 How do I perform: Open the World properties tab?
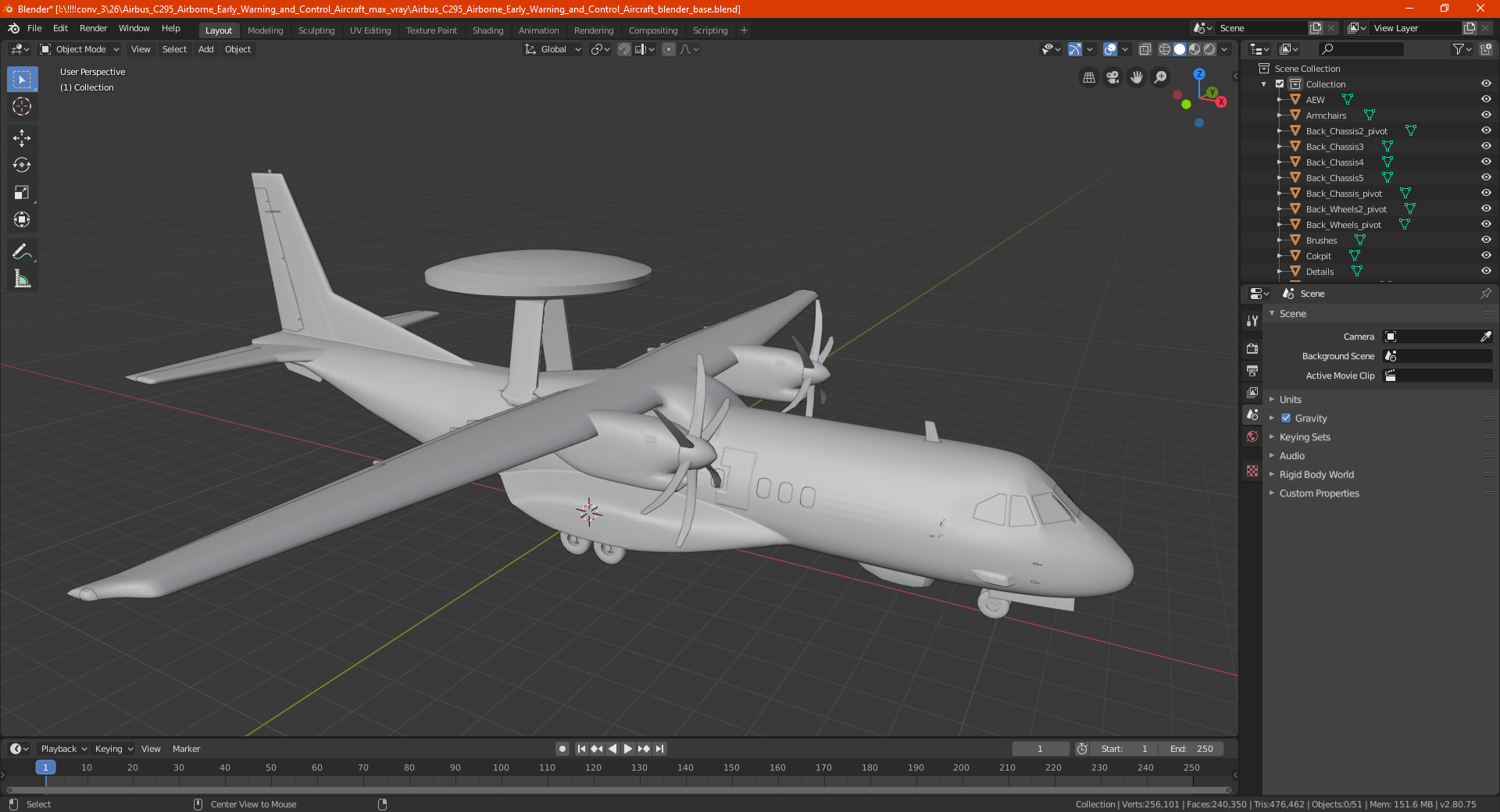pyautogui.click(x=1252, y=436)
